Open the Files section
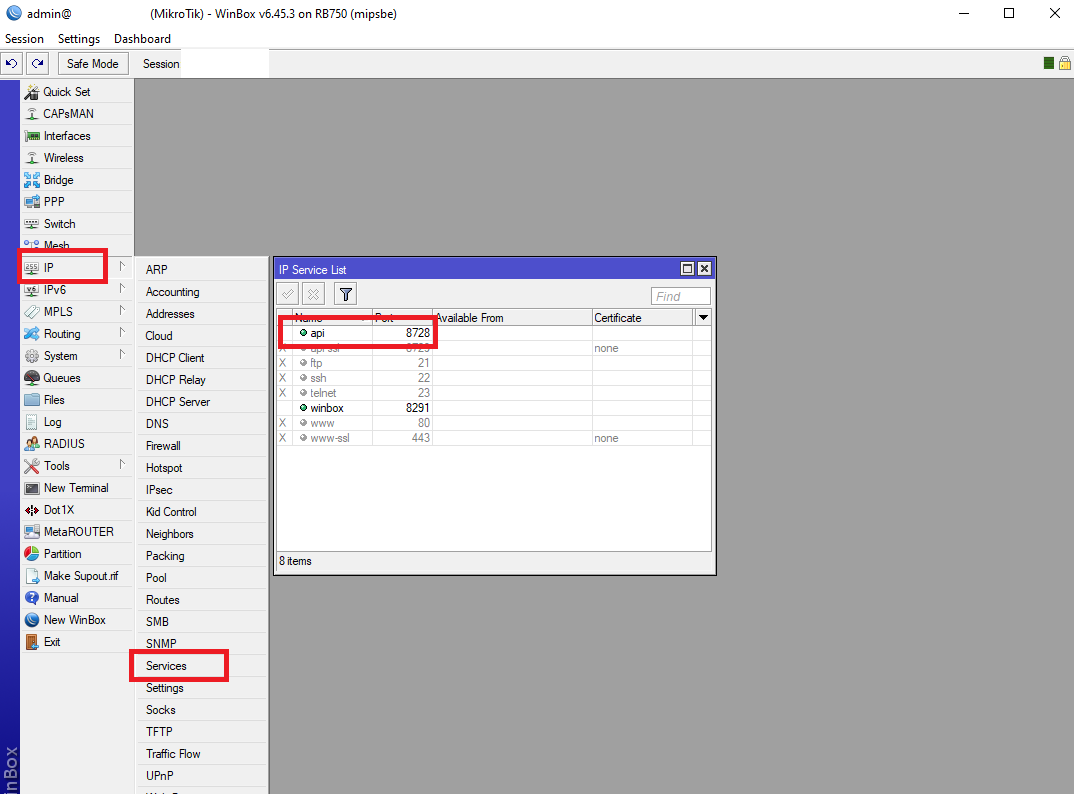Viewport: 1074px width, 794px height. point(76,399)
